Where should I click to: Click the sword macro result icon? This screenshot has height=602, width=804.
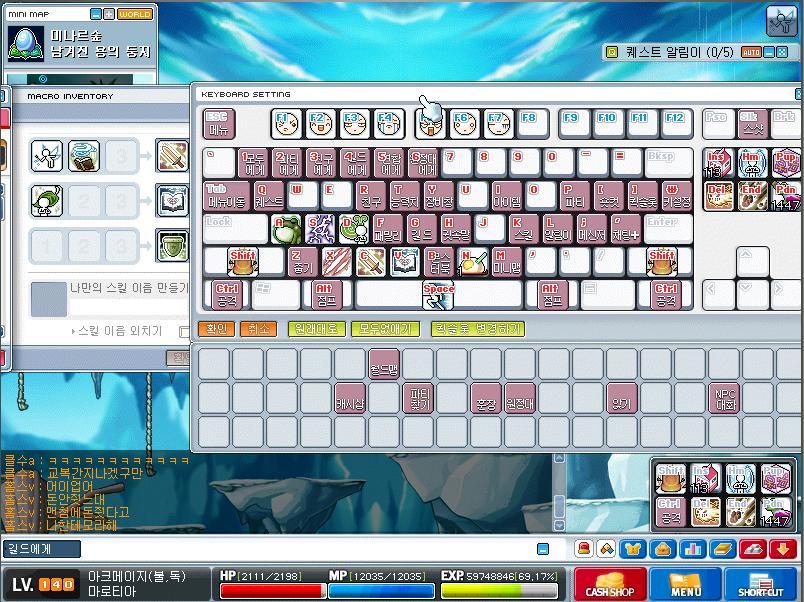(172, 156)
